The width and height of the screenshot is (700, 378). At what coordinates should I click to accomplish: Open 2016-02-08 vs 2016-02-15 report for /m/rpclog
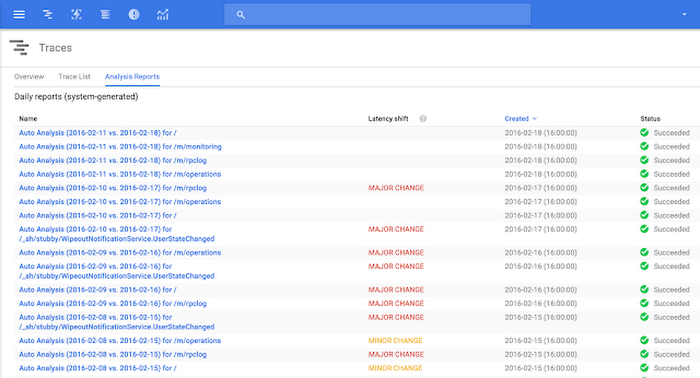point(113,354)
